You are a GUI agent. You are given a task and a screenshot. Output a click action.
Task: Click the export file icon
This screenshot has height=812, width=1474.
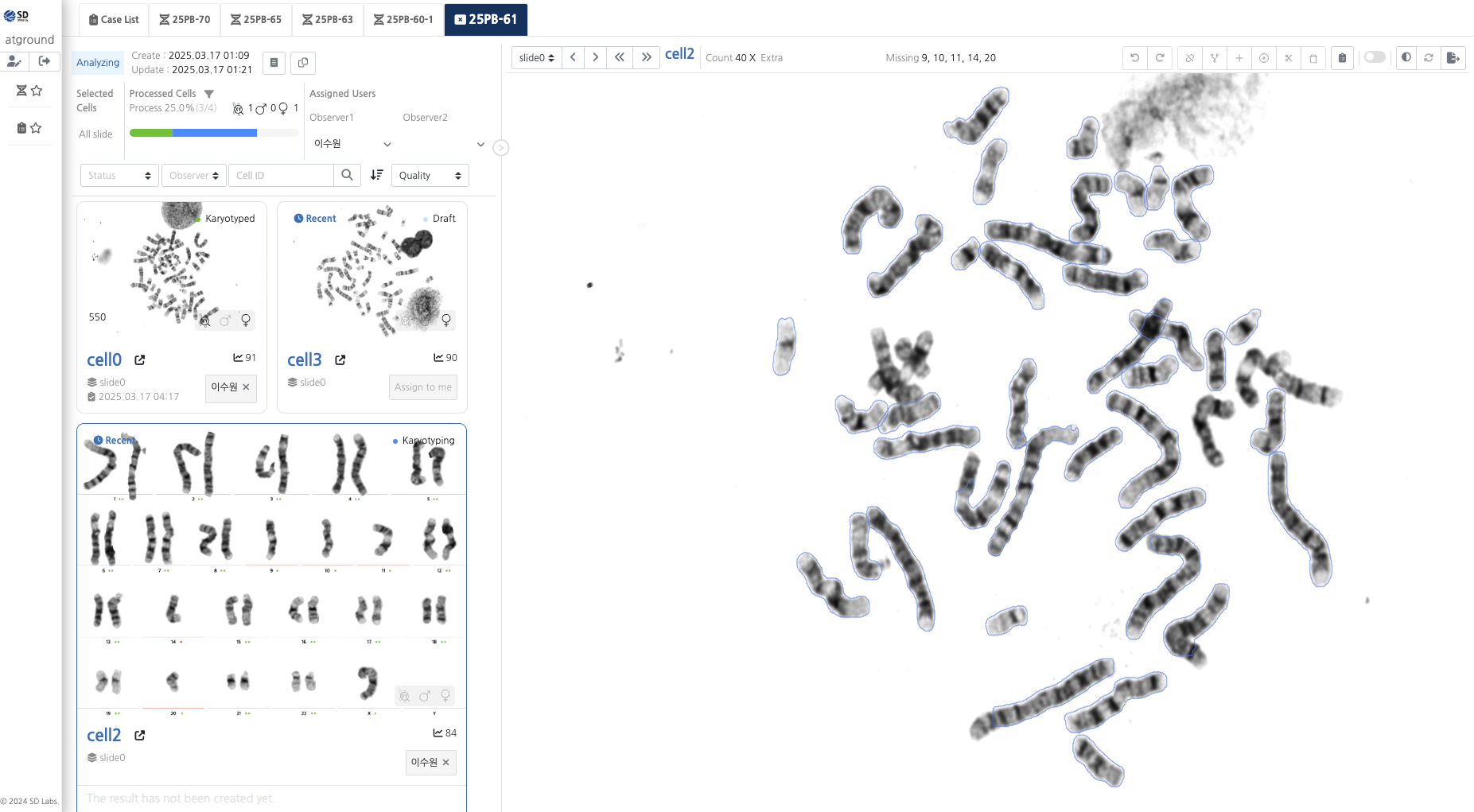coord(1453,58)
